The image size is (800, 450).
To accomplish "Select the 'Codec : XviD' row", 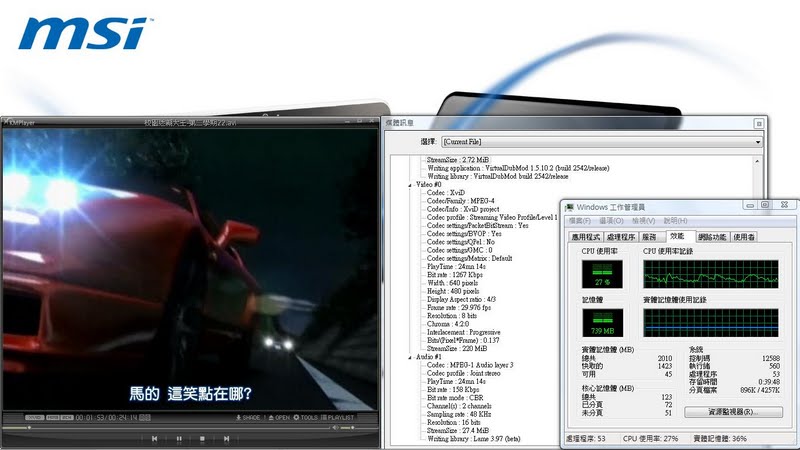I will [x=446, y=193].
